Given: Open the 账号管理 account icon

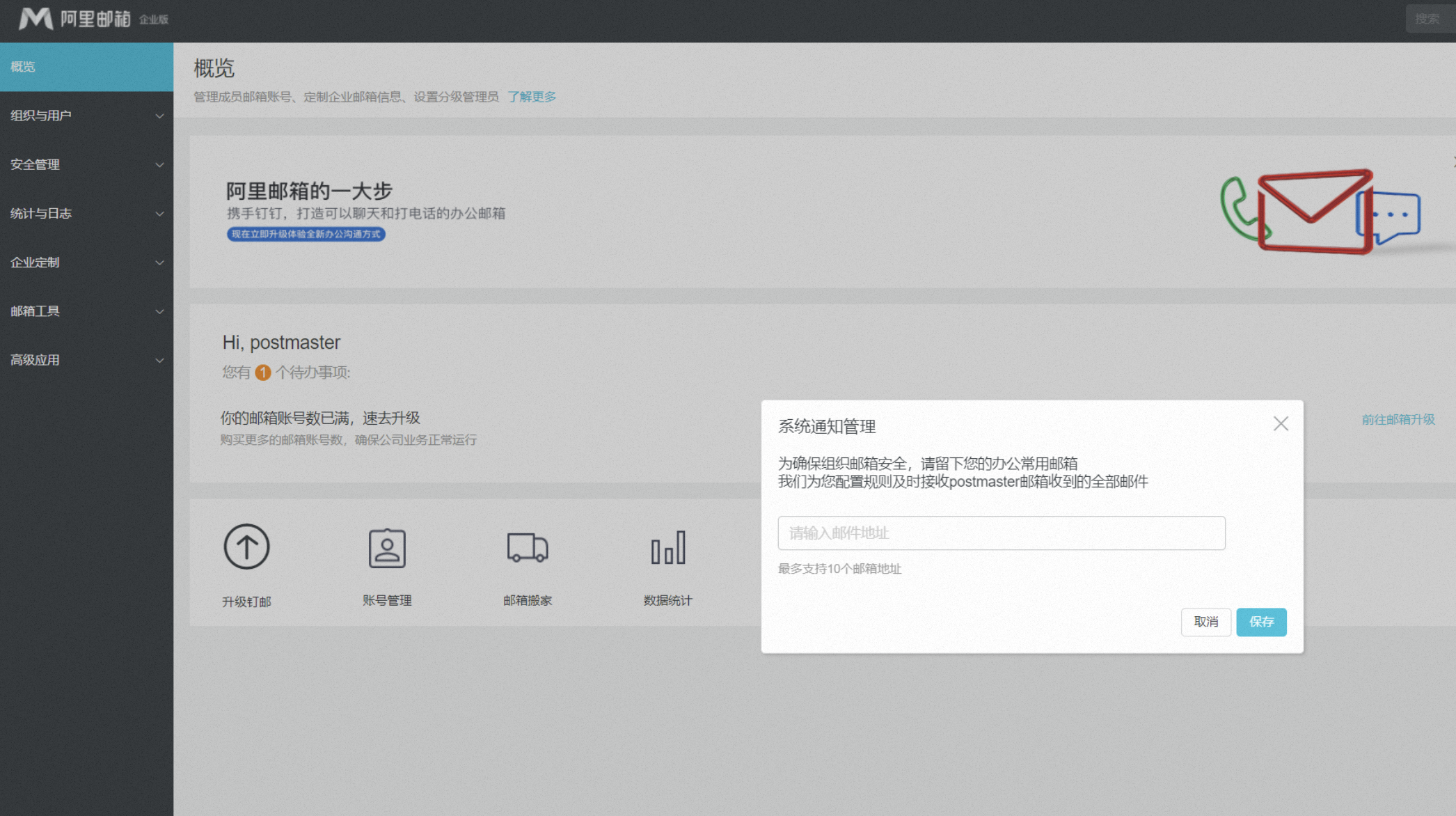Looking at the screenshot, I should click(x=387, y=548).
